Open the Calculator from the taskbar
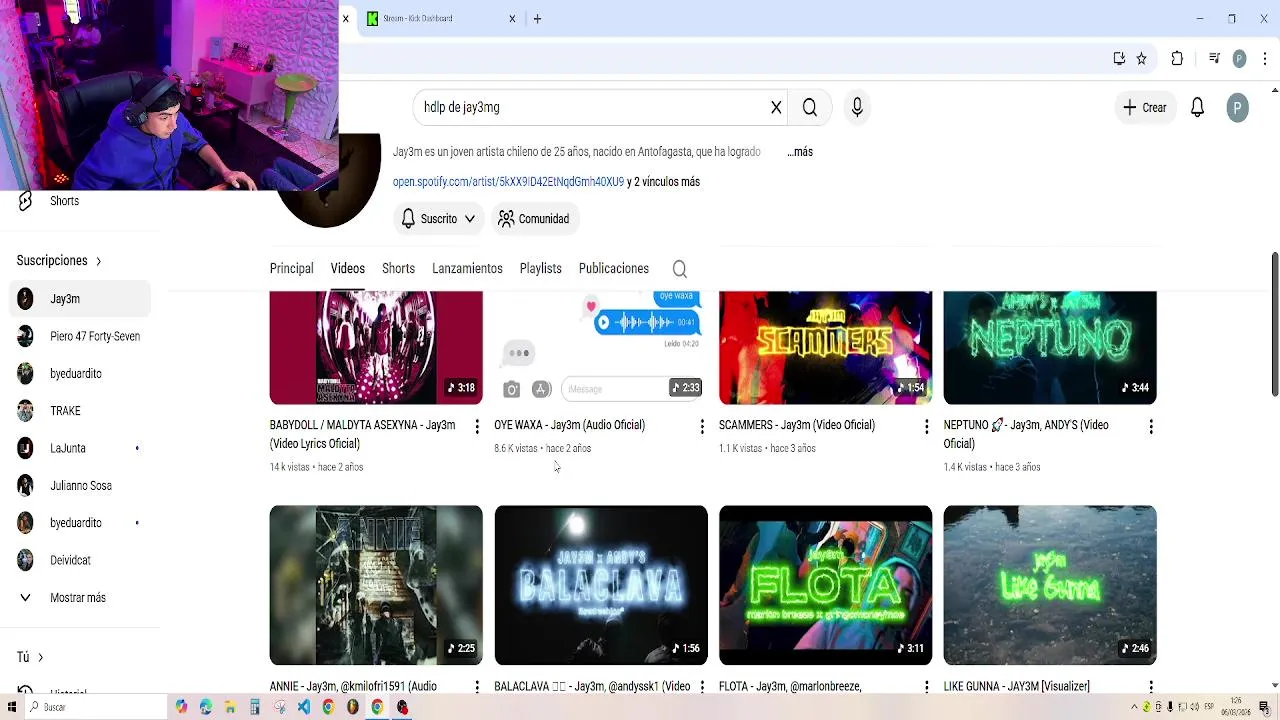1280x720 pixels. 255,707
